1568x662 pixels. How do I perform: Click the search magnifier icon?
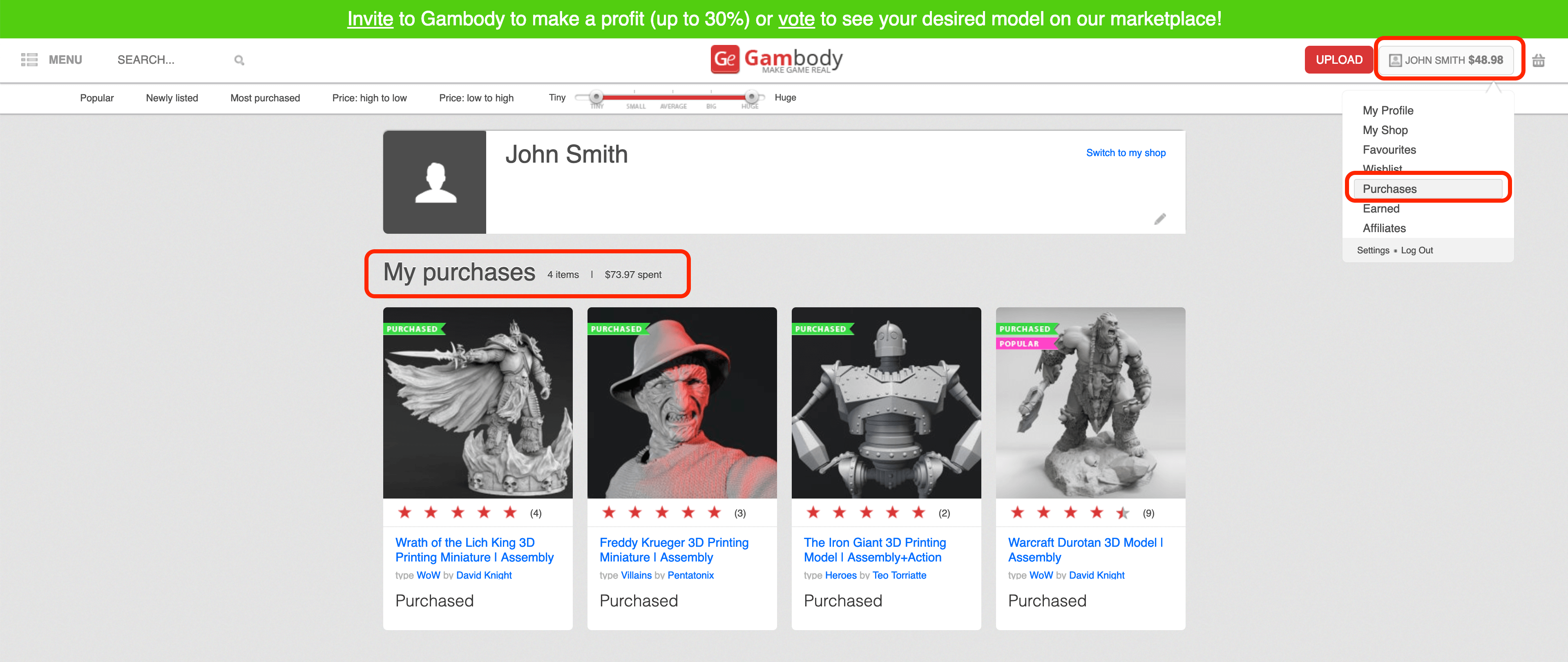[239, 60]
